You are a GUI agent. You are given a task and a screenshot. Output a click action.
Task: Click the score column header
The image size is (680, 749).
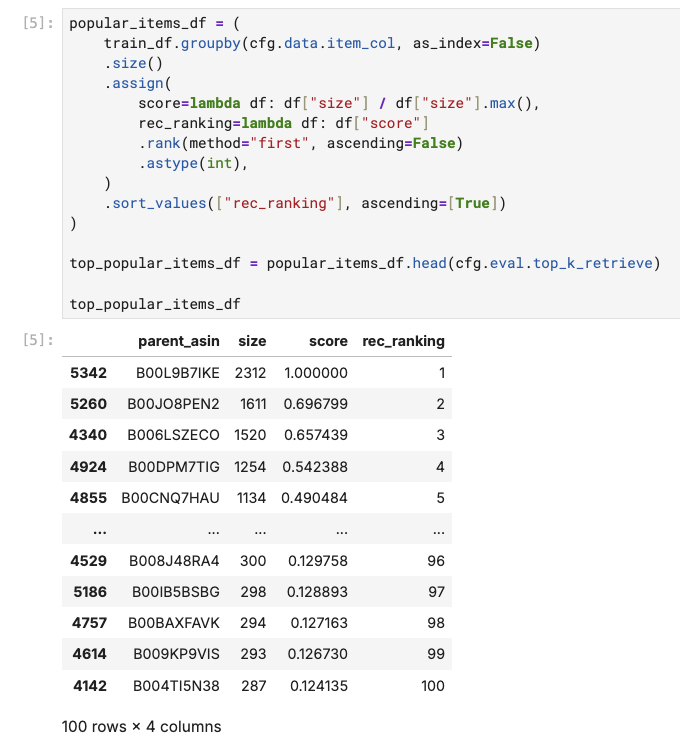pos(328,342)
